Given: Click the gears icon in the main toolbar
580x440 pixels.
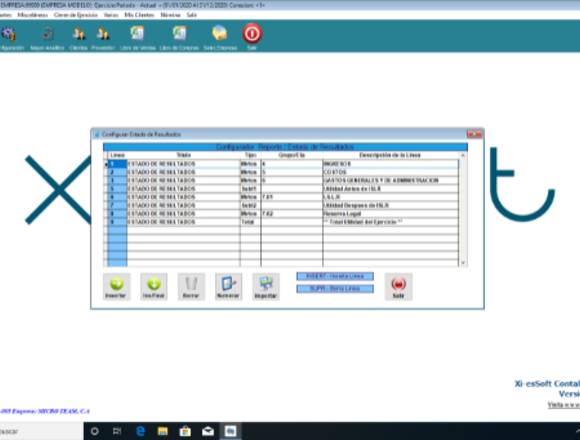Looking at the screenshot, I should tap(9, 34).
